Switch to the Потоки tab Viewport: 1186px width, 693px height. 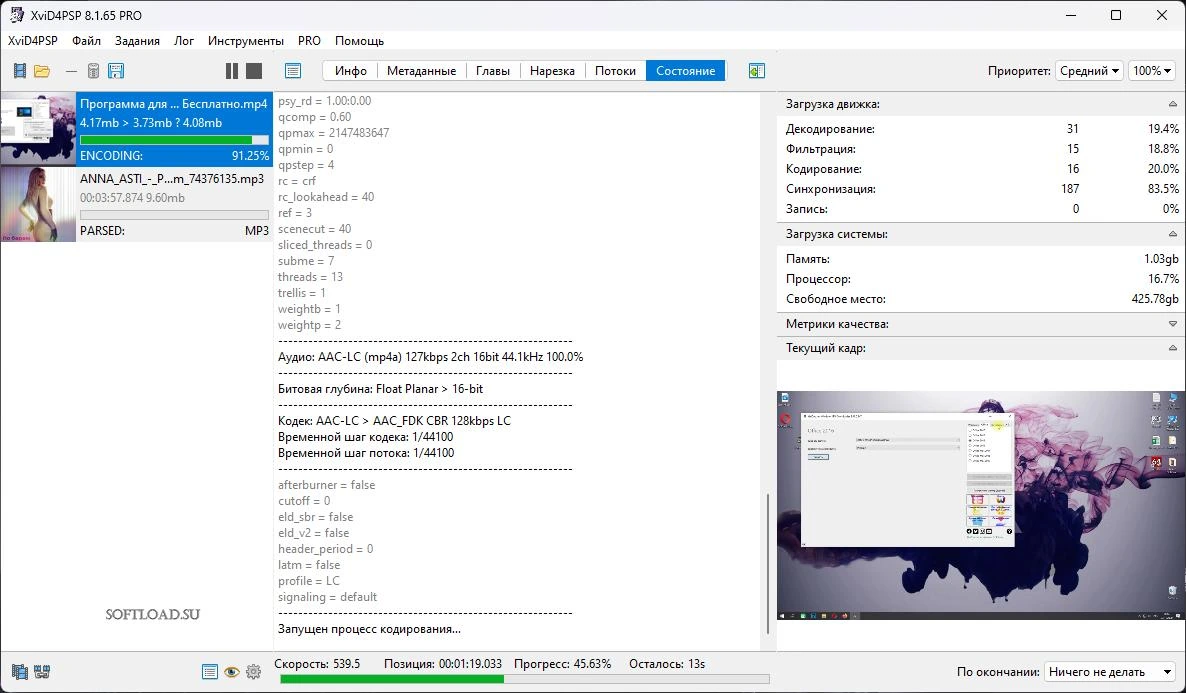coord(615,70)
